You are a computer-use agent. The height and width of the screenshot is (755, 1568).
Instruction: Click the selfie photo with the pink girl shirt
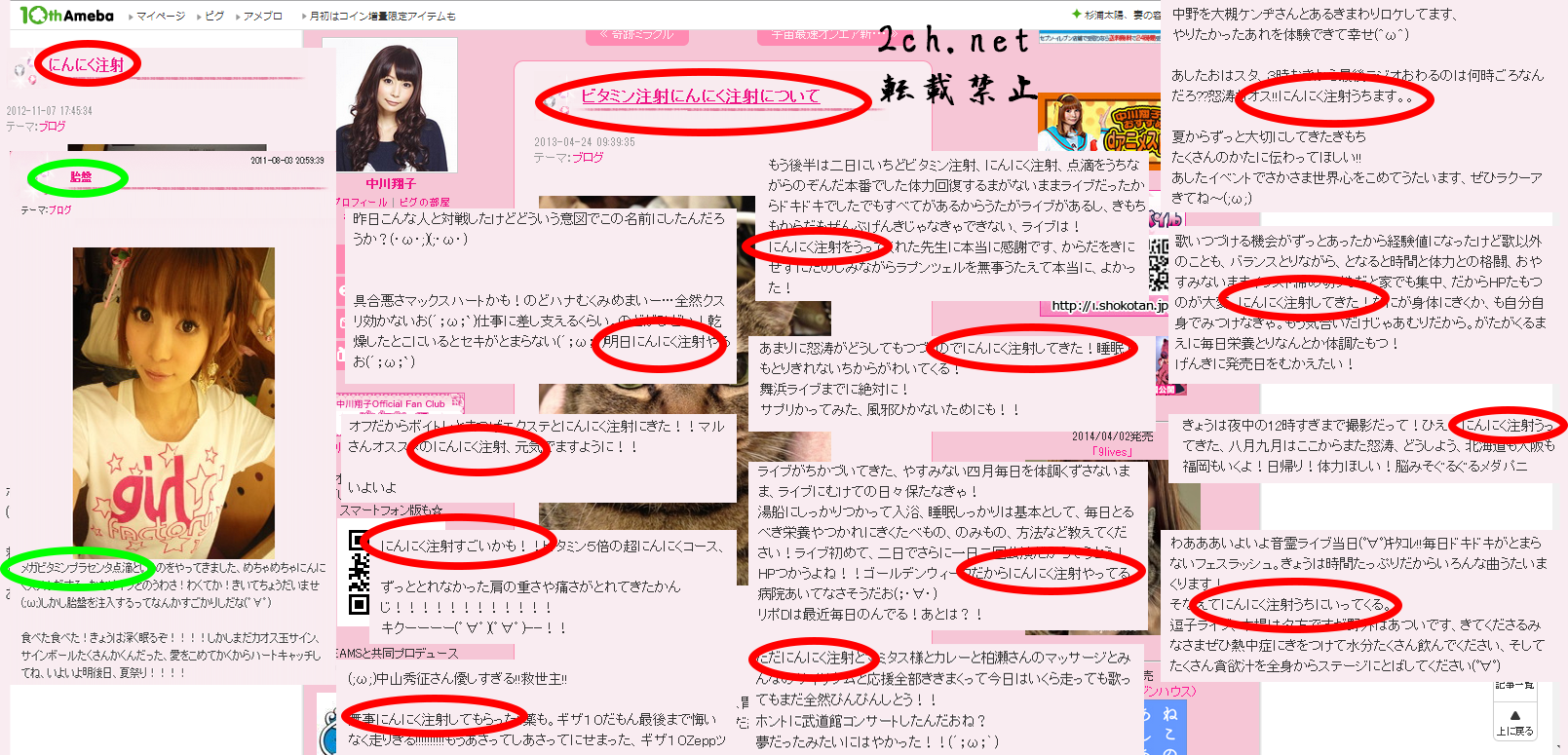click(173, 402)
